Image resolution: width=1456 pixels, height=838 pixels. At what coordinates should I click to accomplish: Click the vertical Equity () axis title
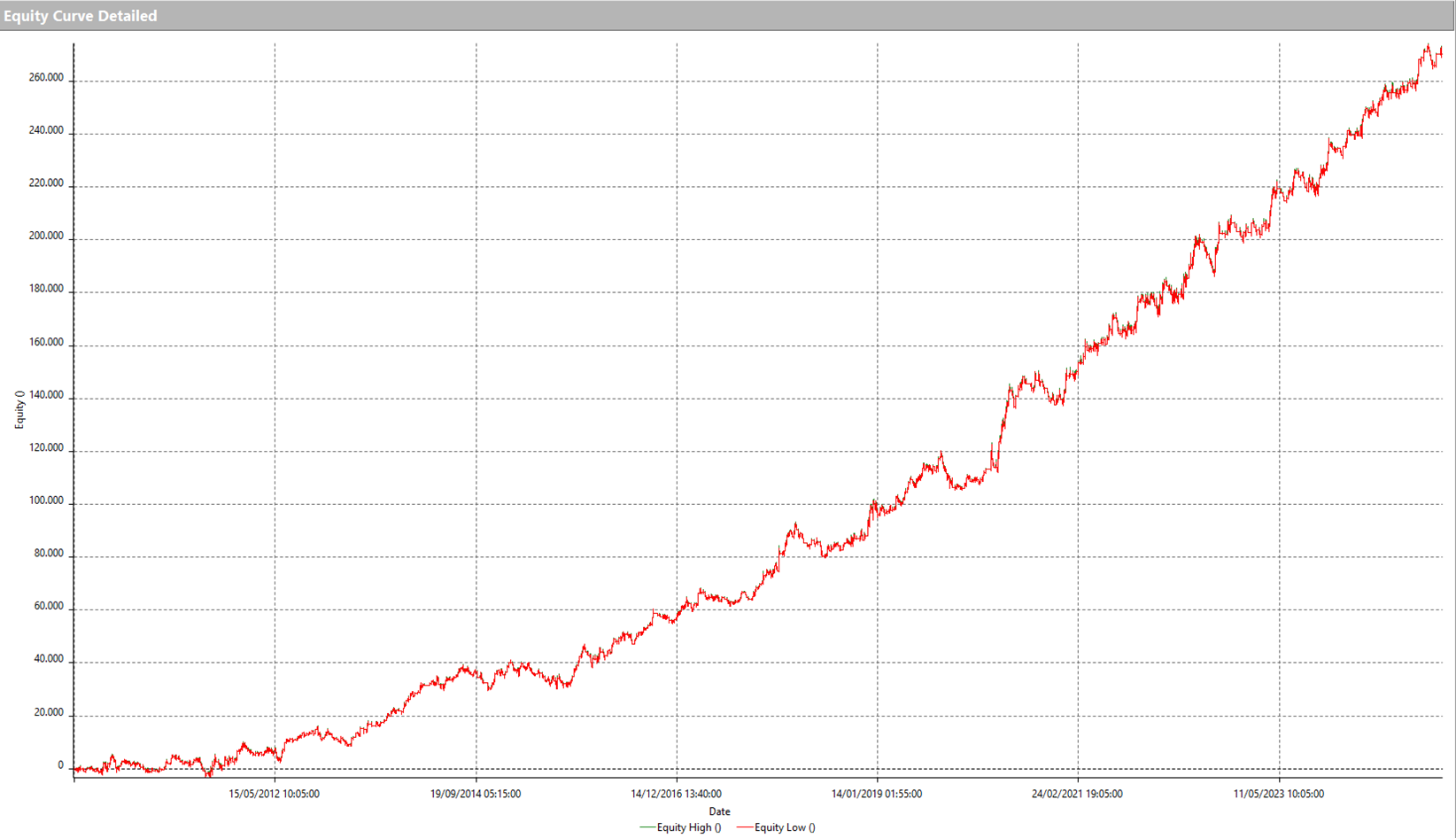click(19, 409)
